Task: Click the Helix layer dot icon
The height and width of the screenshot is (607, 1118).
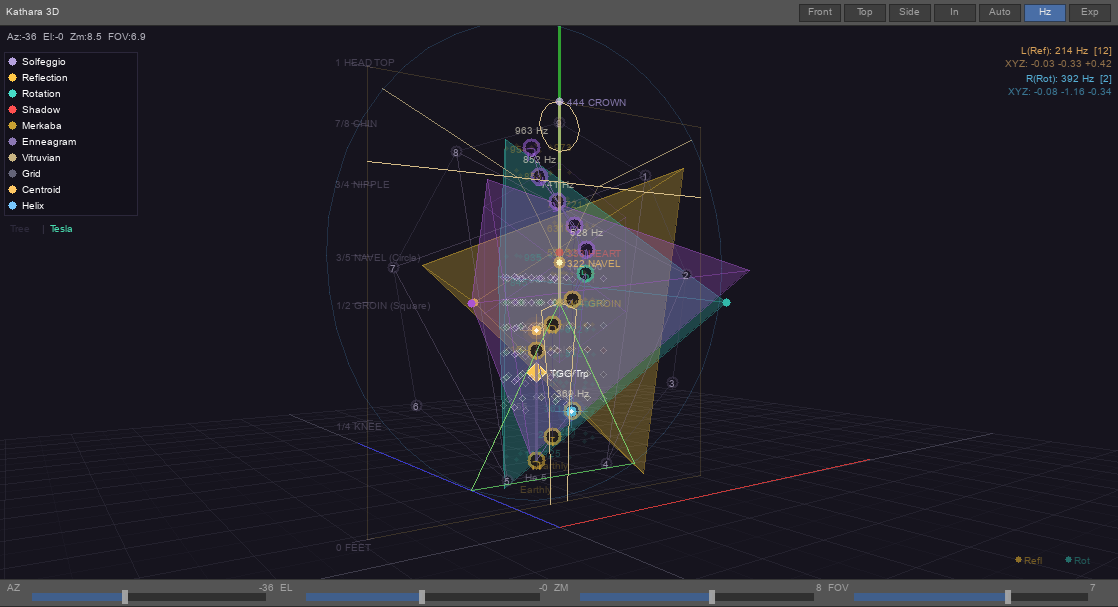Action: tap(10, 205)
